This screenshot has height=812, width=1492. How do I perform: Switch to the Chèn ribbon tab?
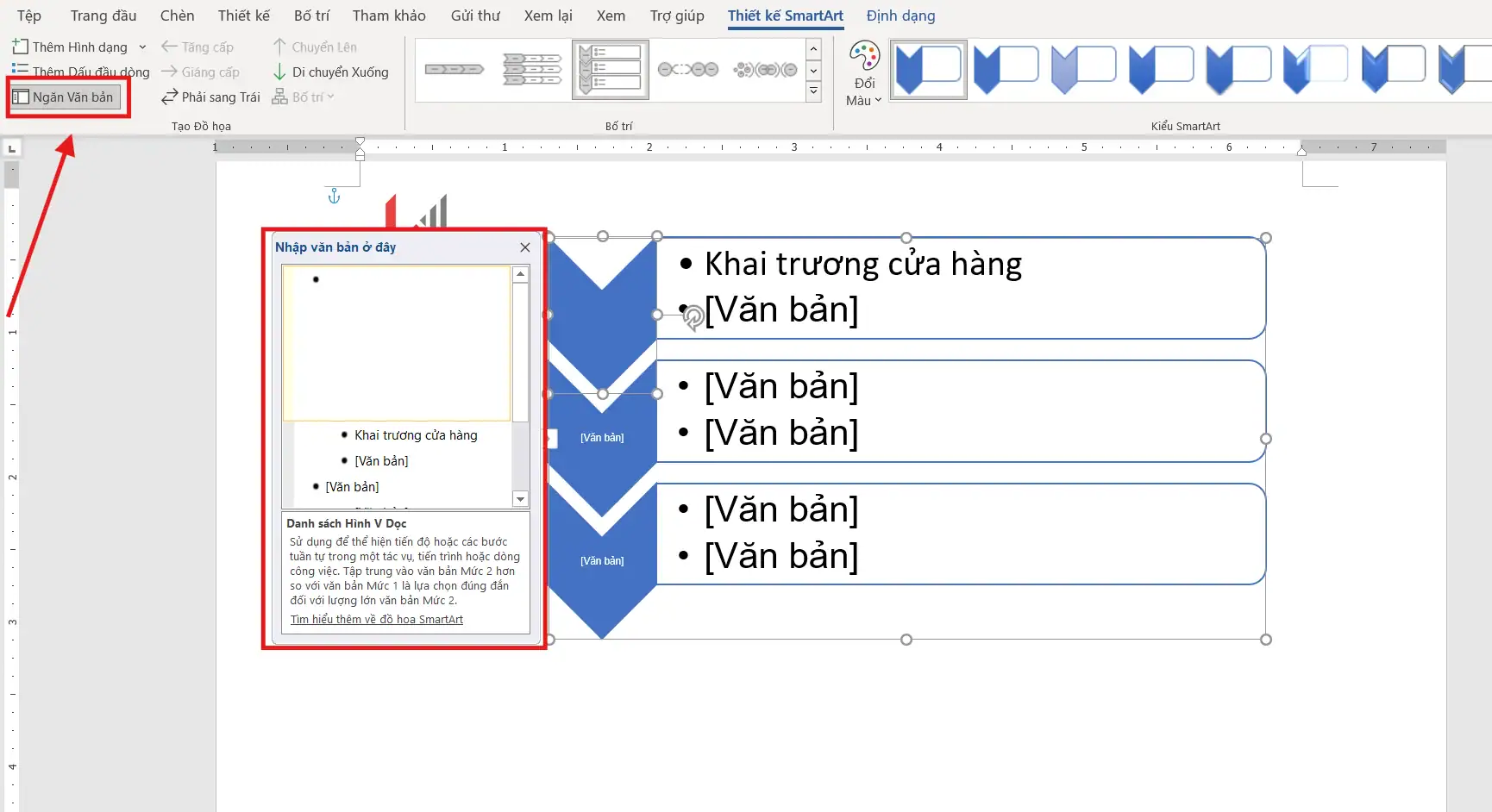pos(177,15)
